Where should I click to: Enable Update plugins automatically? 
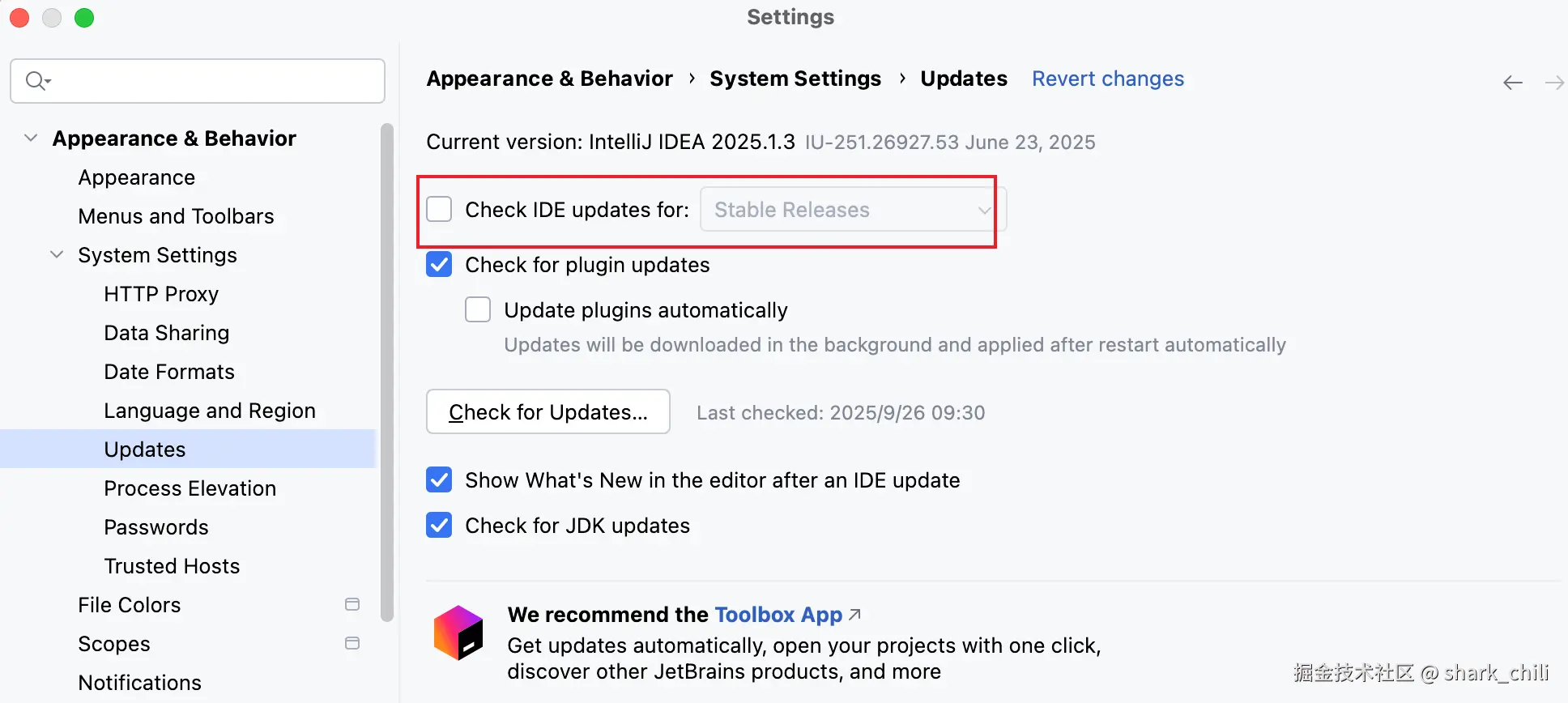(478, 310)
